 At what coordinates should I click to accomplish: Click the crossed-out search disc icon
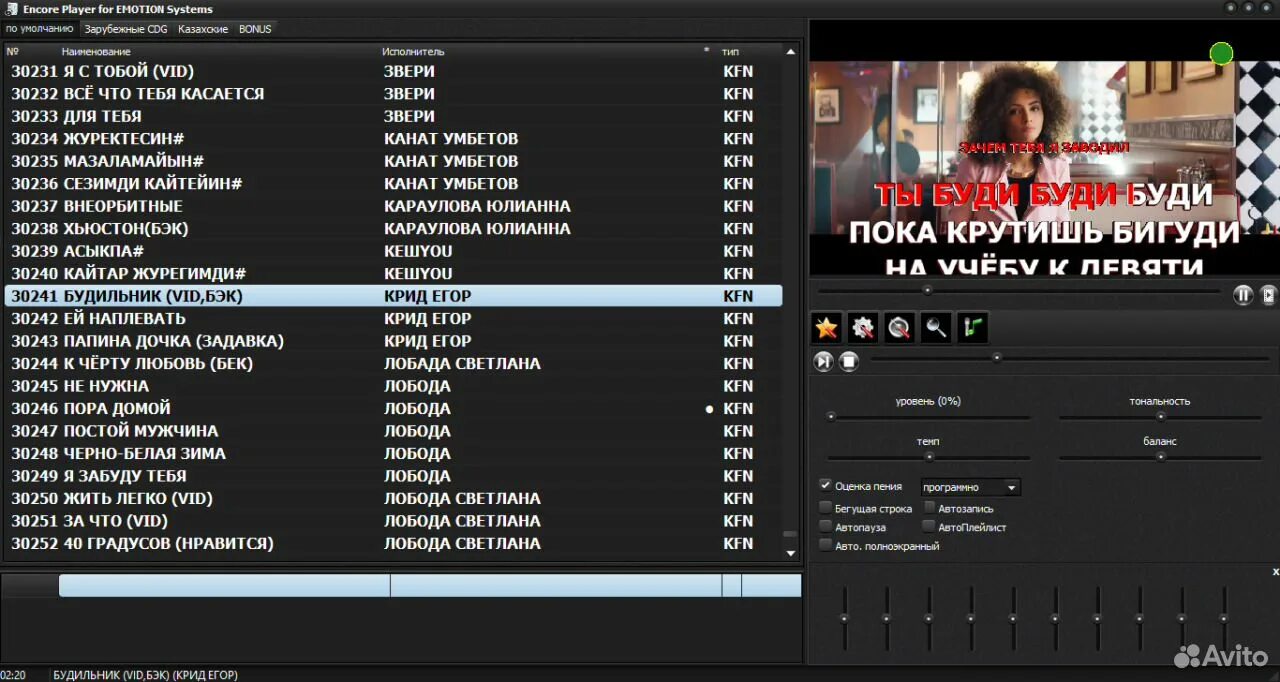[900, 327]
